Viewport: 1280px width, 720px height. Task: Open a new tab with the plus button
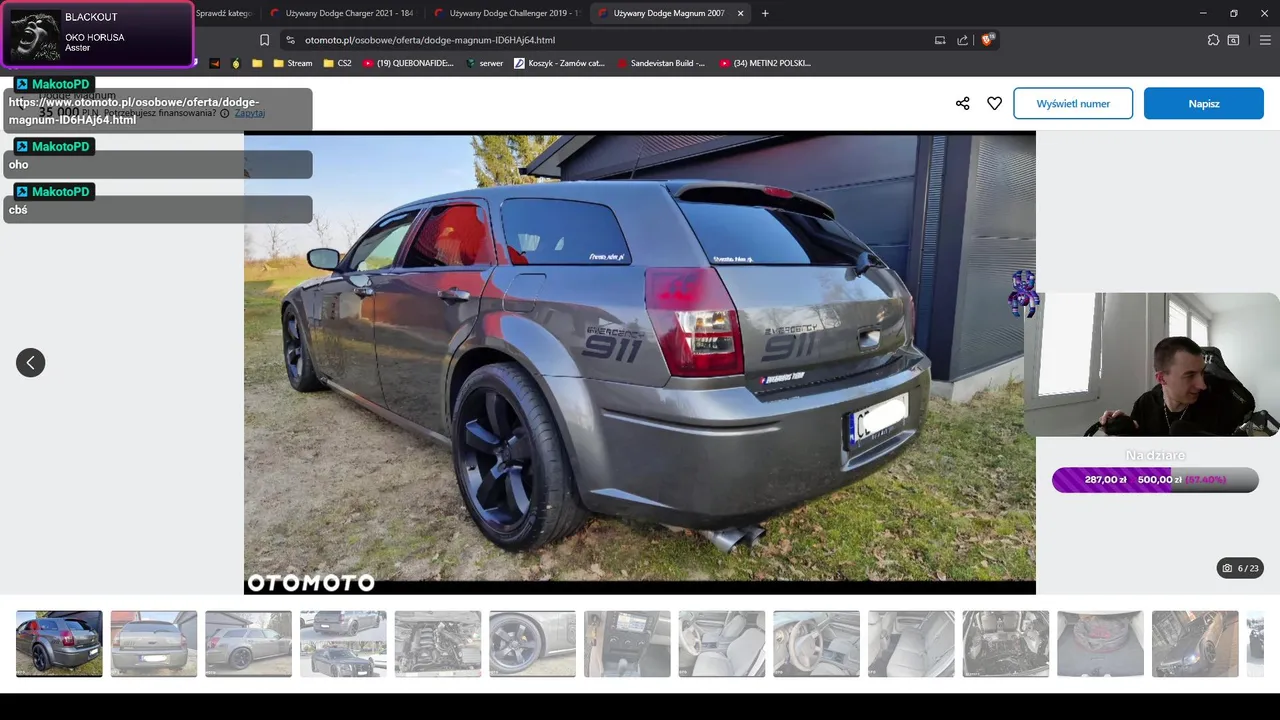click(x=765, y=13)
